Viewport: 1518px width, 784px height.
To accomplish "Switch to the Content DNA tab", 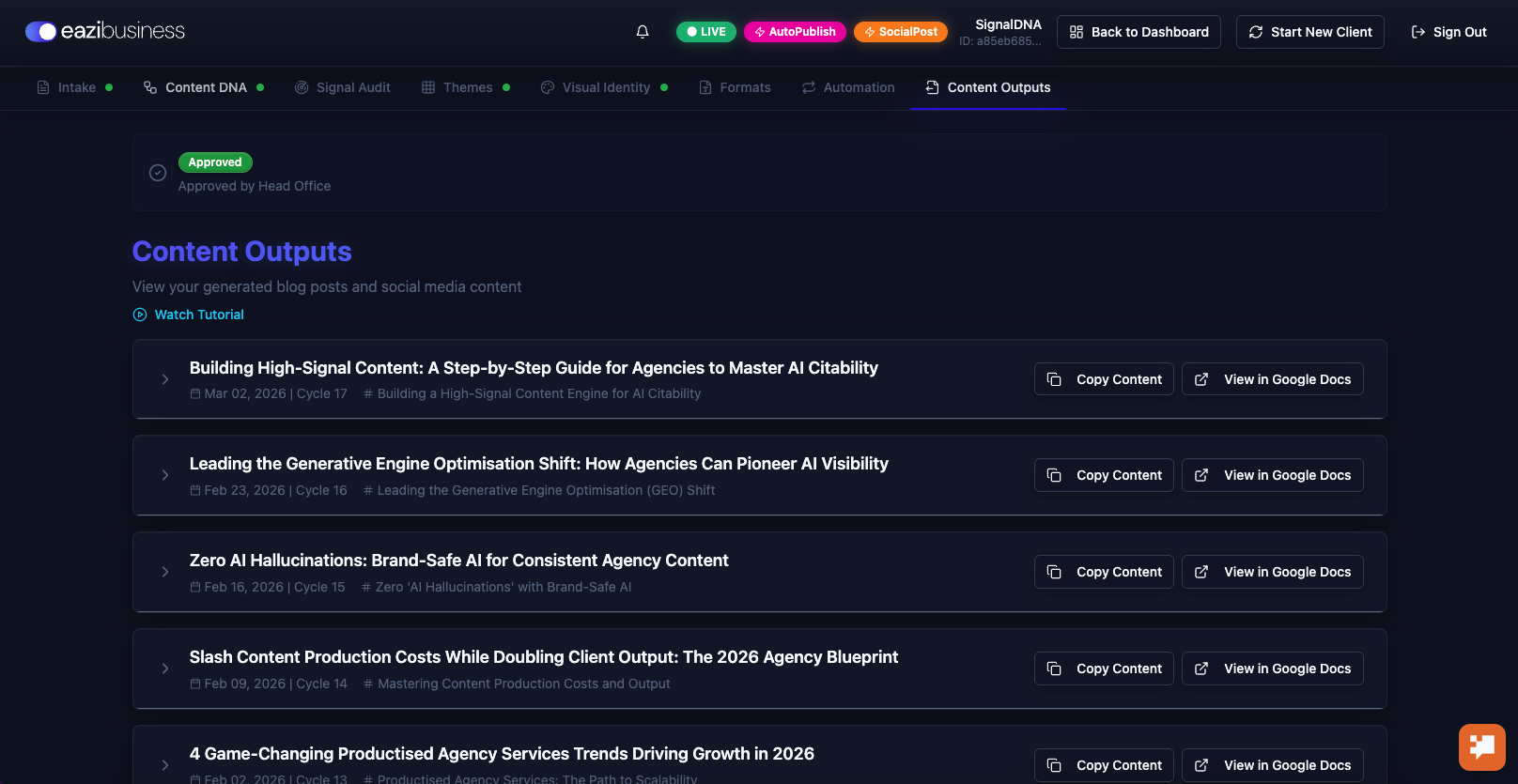I will 205,87.
